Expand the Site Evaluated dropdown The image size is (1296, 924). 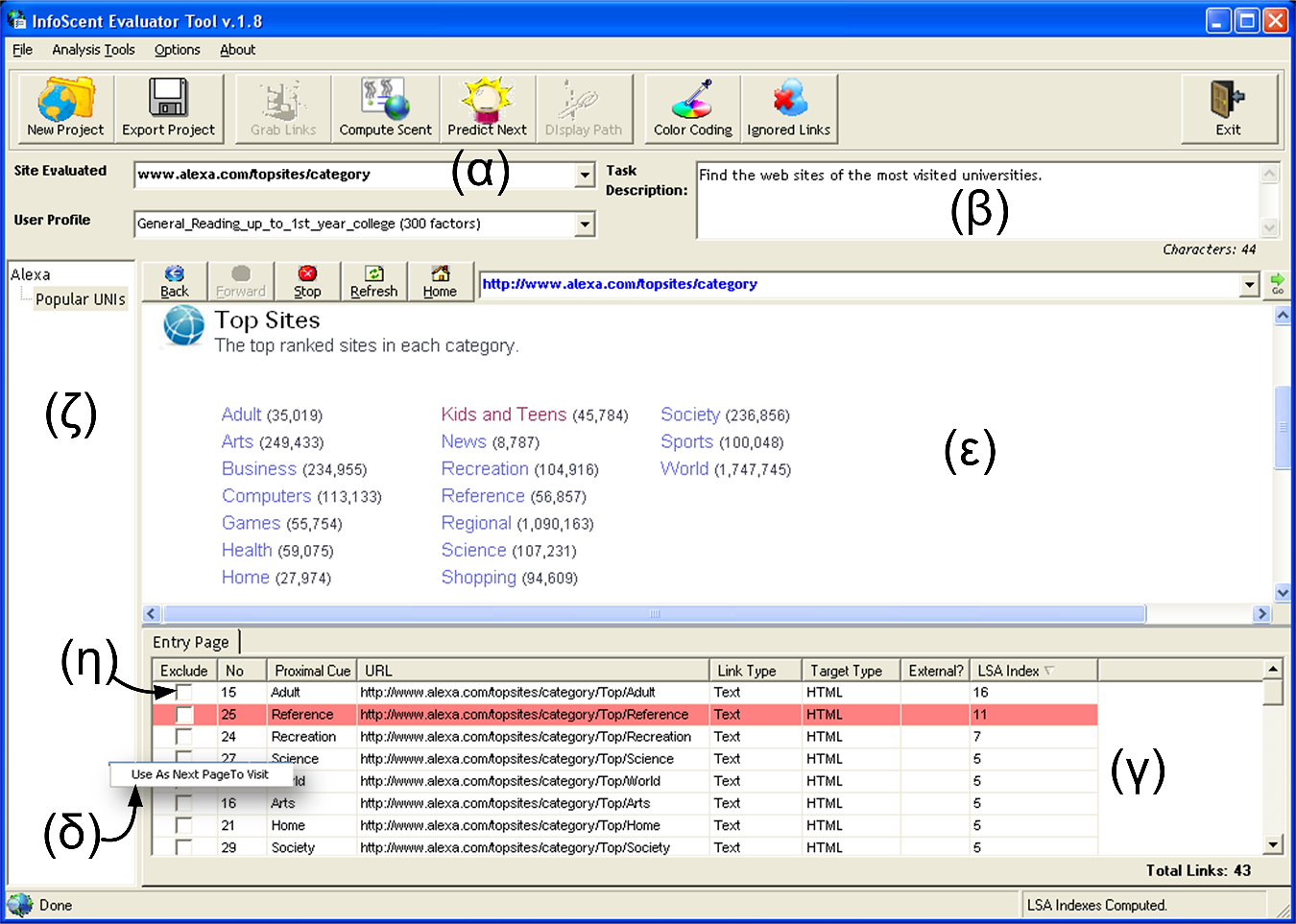tap(585, 175)
